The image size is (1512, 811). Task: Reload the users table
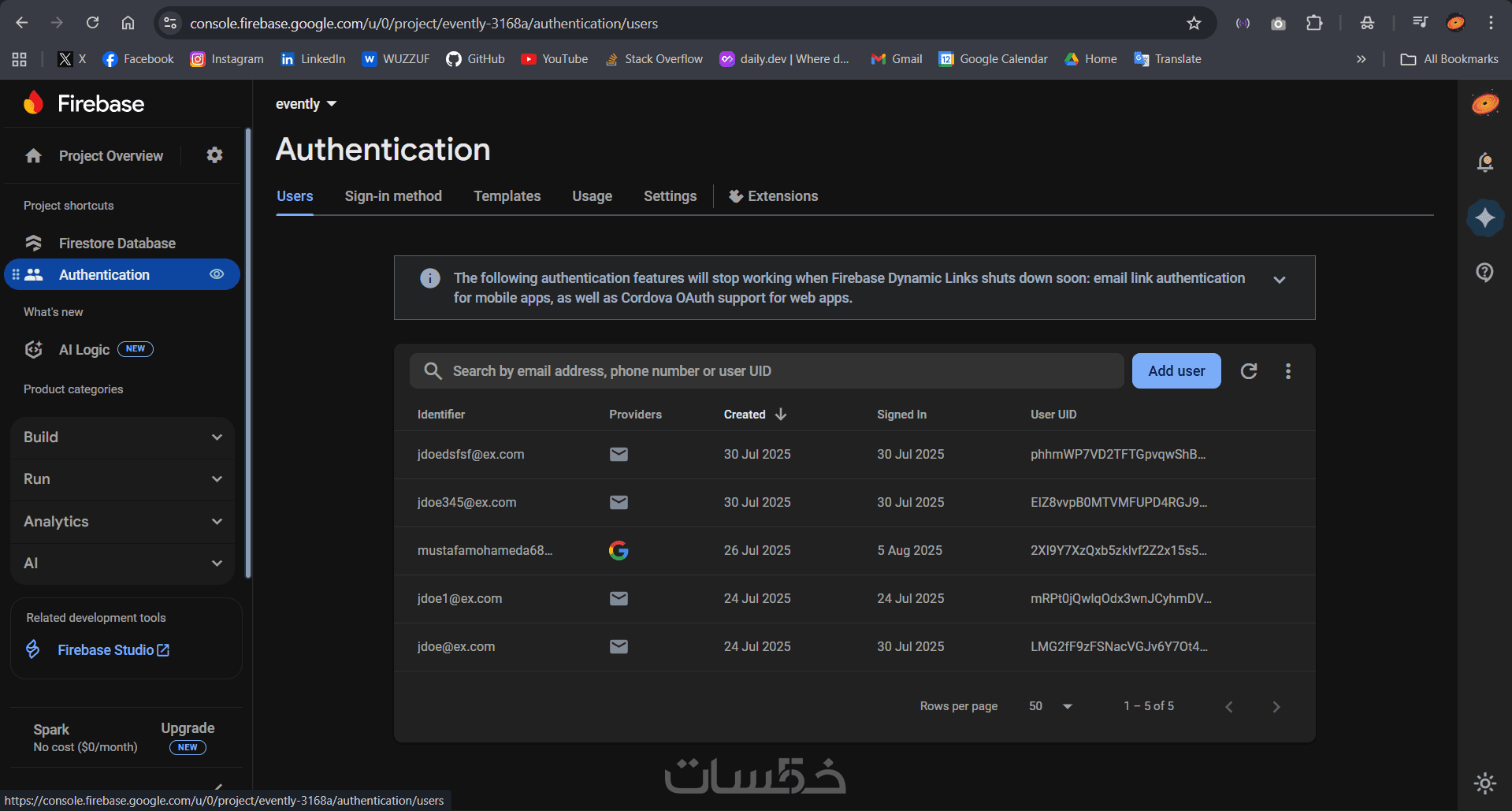tap(1249, 370)
